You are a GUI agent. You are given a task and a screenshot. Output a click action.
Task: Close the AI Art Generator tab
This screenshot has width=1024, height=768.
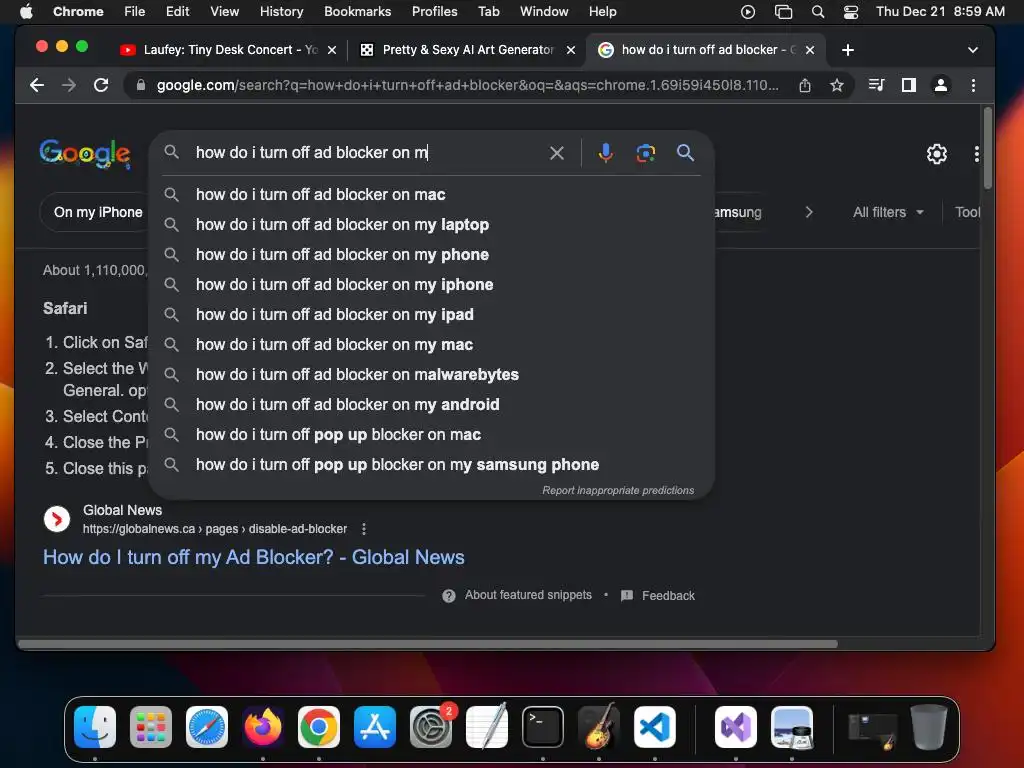[x=571, y=50]
